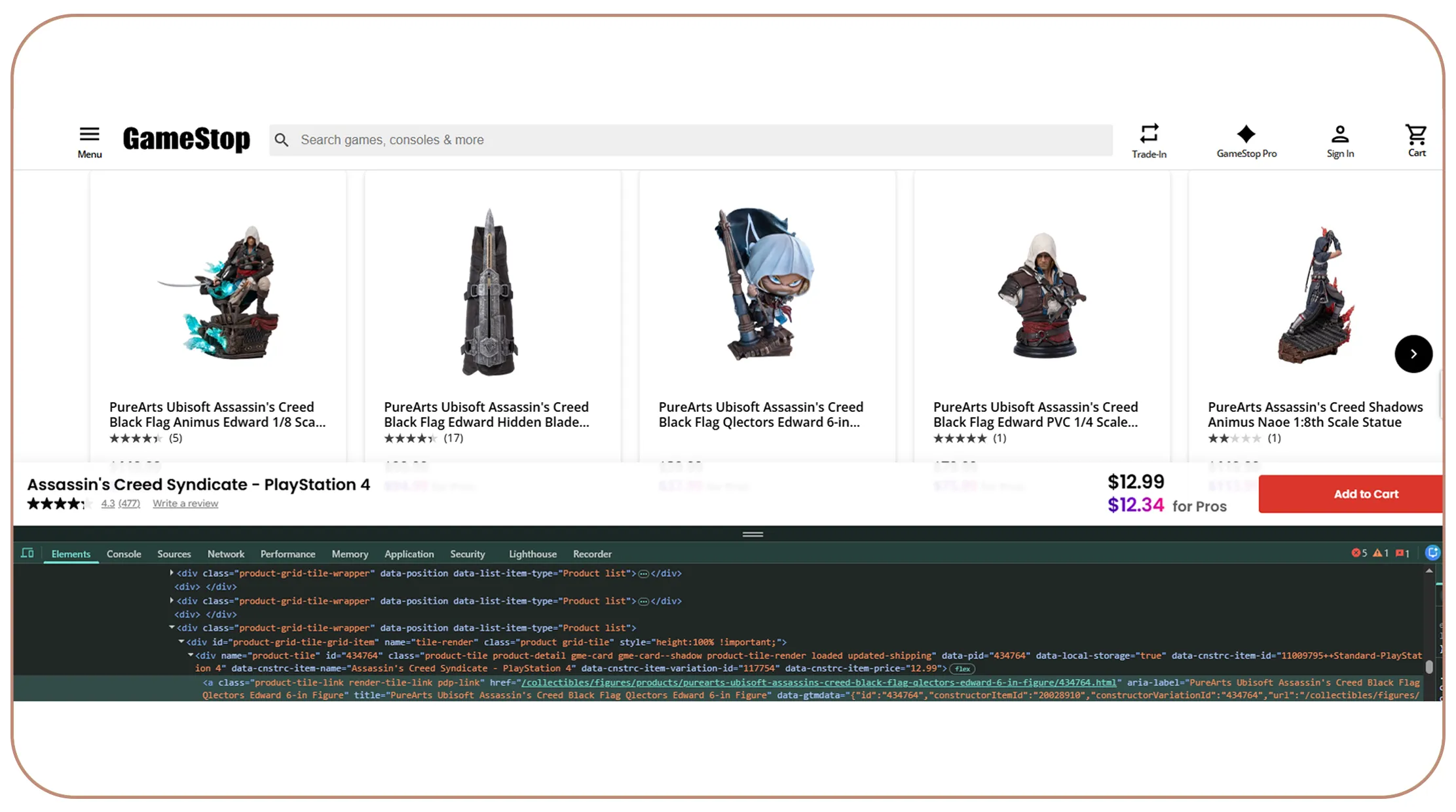Collapse the product-grid-tile-grid-item div node

point(181,642)
